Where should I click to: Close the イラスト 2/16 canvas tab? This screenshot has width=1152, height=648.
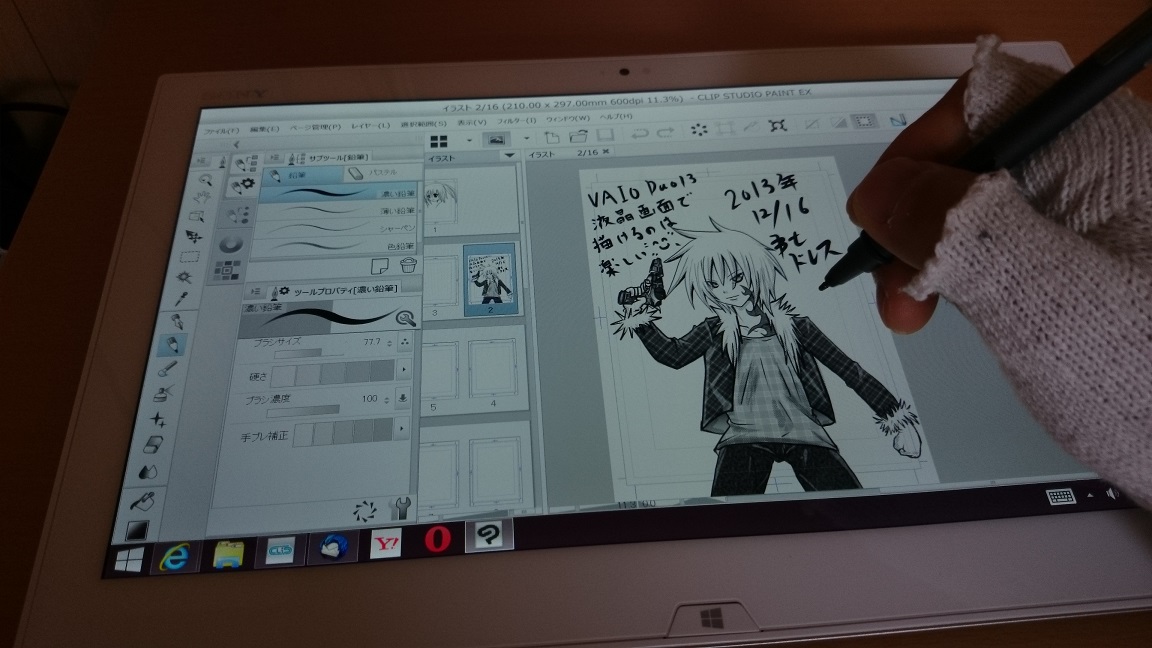click(605, 151)
